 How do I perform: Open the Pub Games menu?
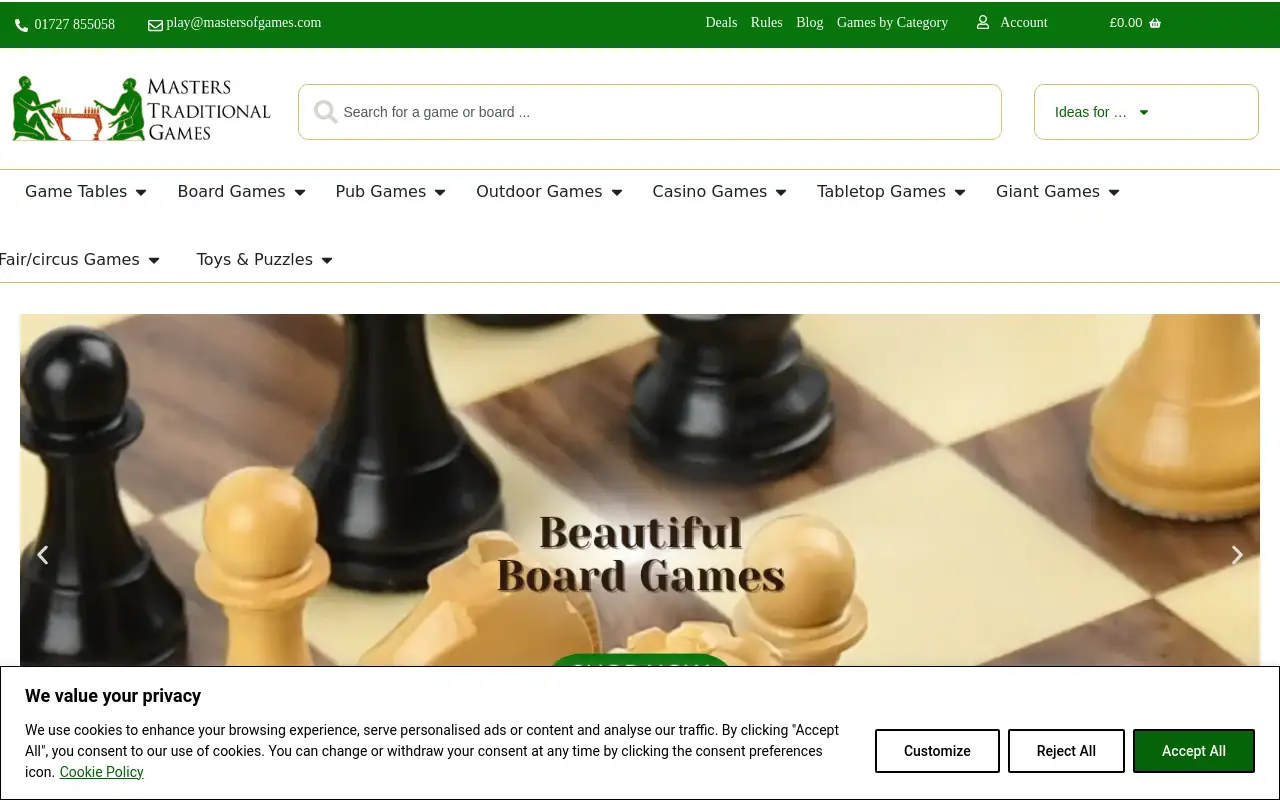[x=381, y=191]
